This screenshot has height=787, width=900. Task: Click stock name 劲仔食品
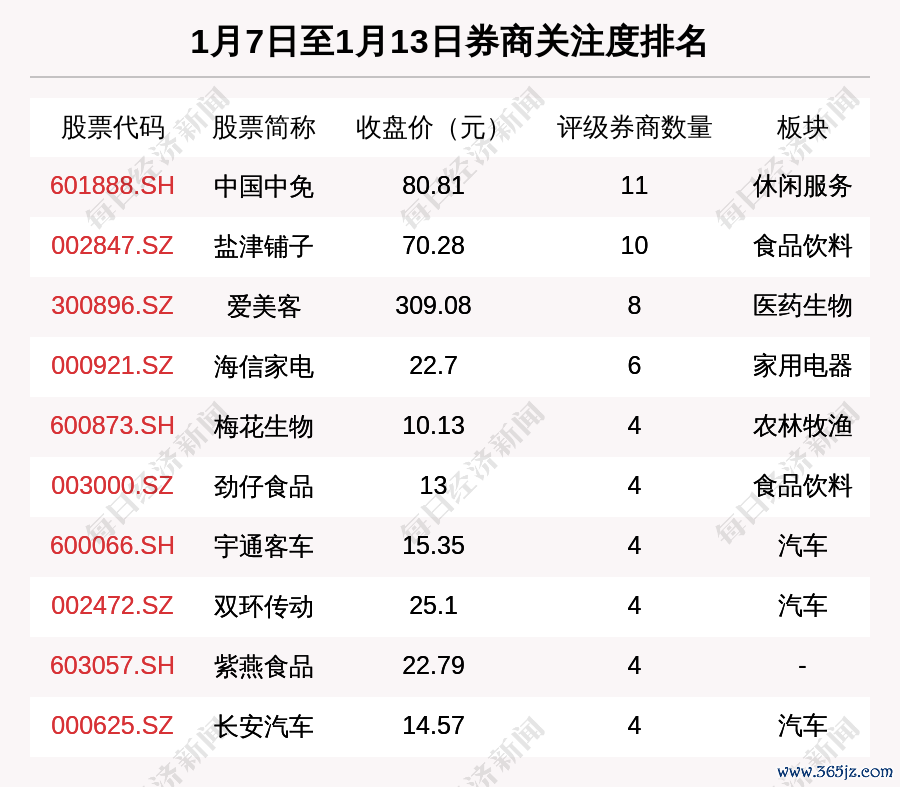263,486
